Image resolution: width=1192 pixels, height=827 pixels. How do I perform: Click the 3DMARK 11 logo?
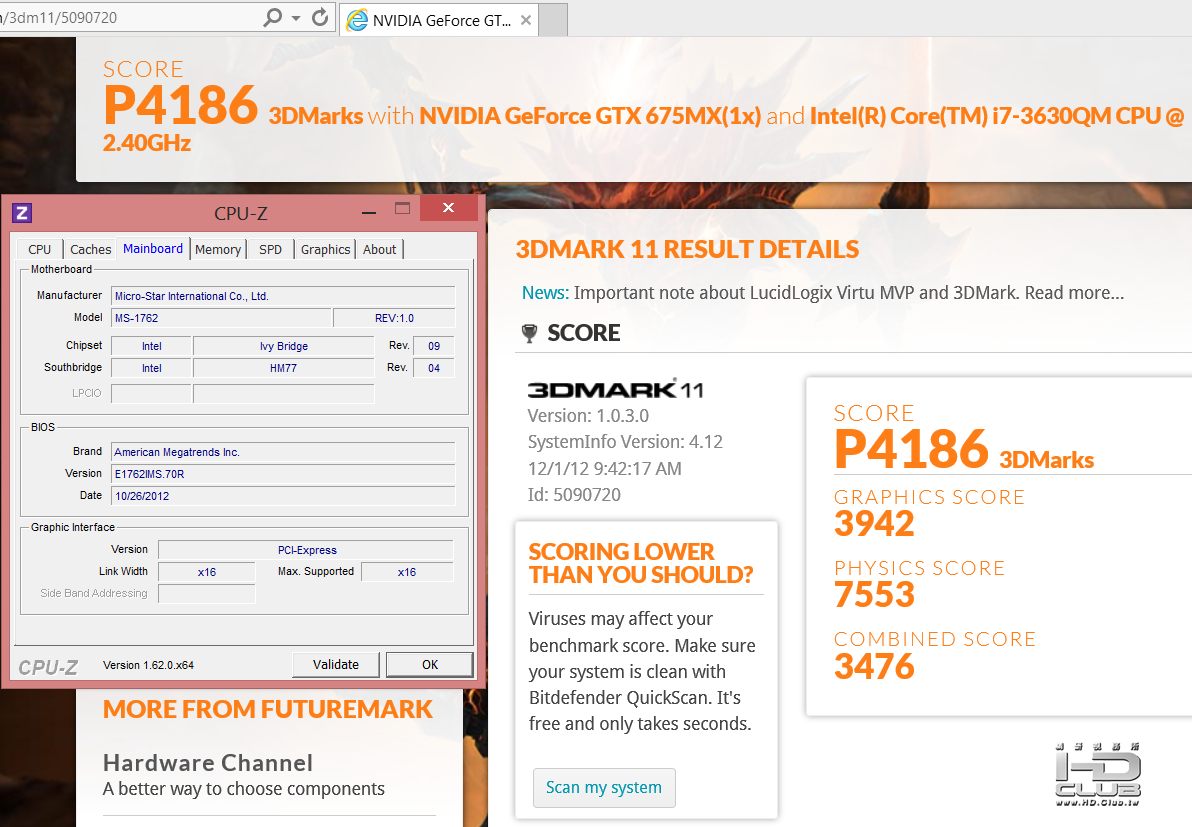tap(615, 389)
